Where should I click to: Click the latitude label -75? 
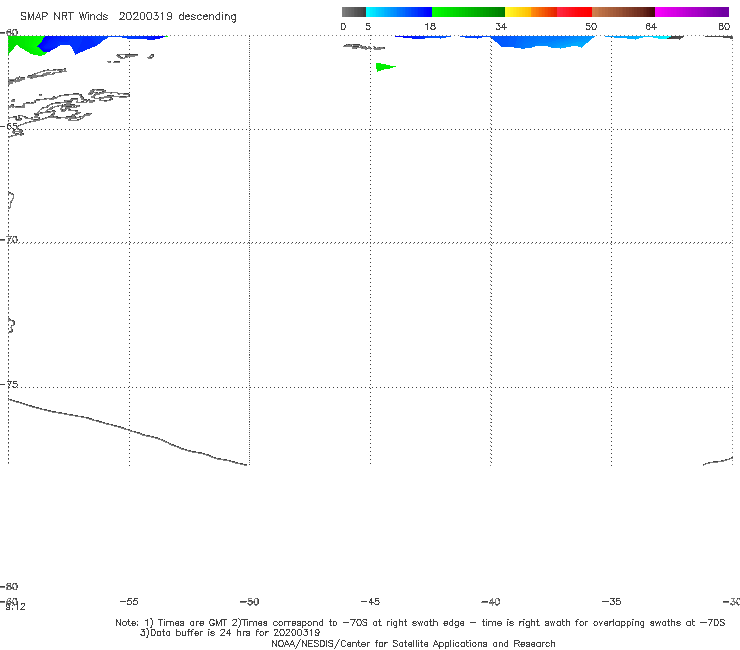(9, 384)
